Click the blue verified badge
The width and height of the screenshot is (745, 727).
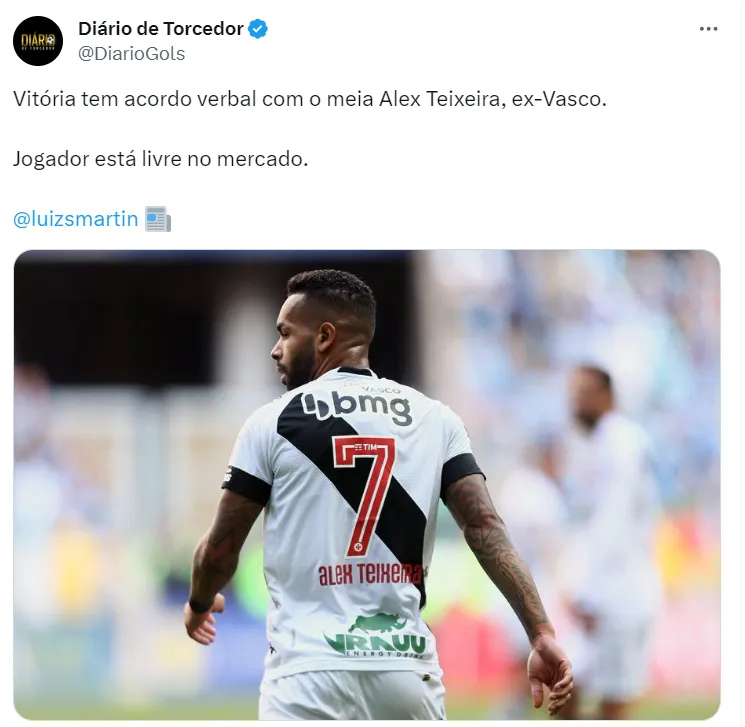coord(258,29)
